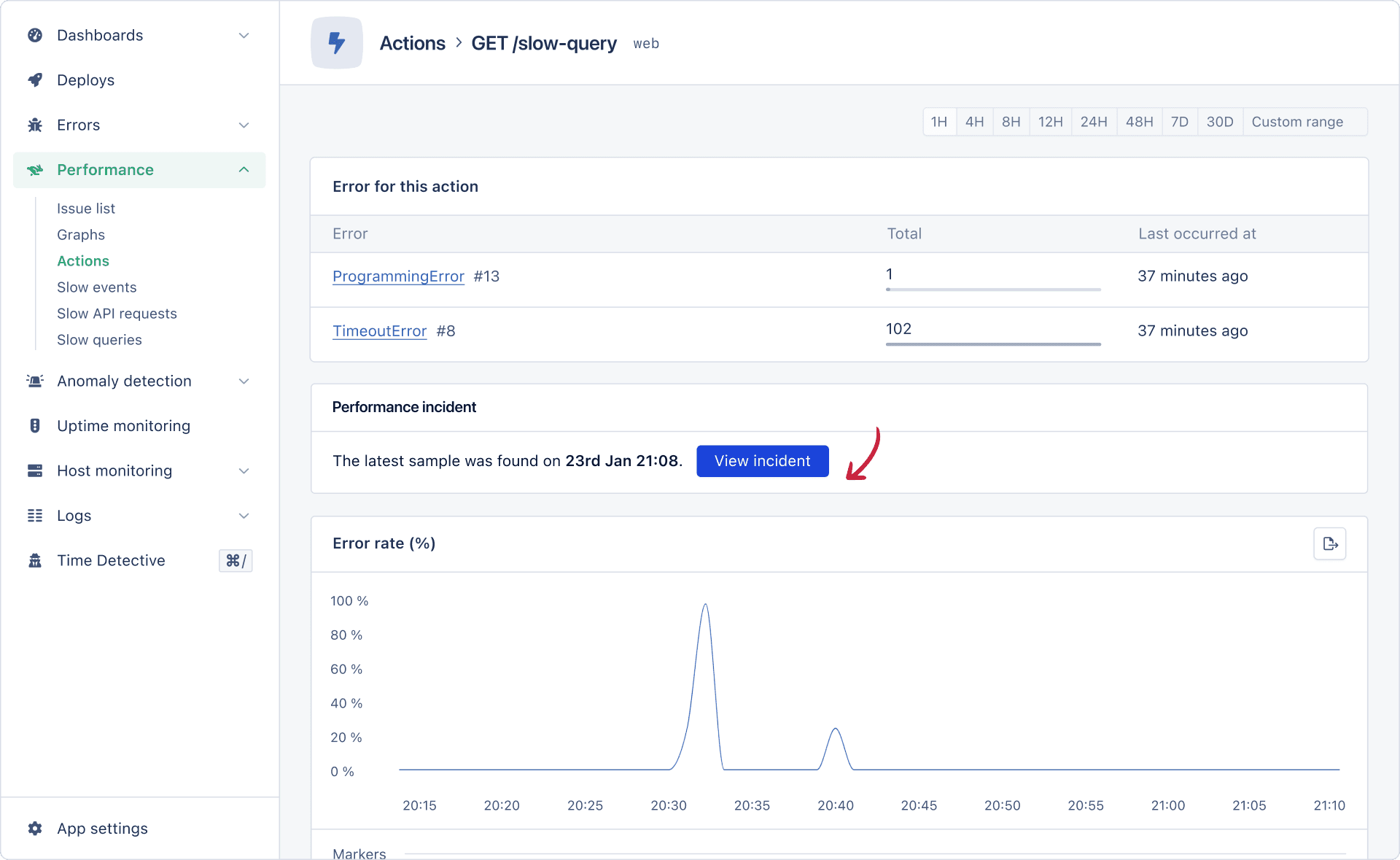1400x860 pixels.
Task: Click the Performance navigation icon
Action: click(x=34, y=169)
